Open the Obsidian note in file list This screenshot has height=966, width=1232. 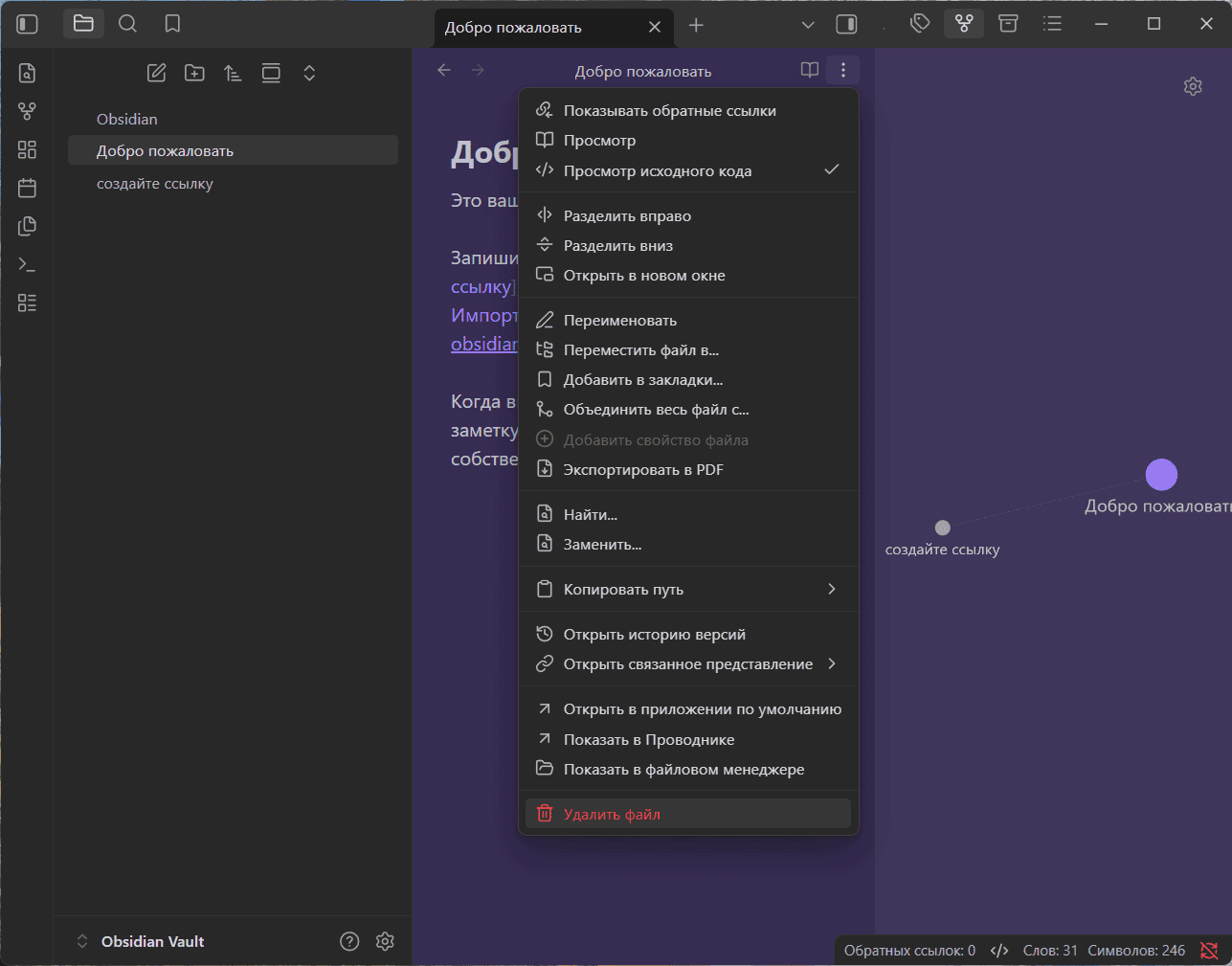(x=233, y=119)
